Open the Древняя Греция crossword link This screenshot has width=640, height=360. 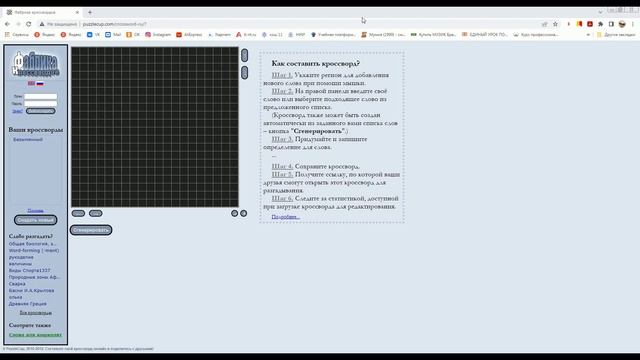(28, 304)
